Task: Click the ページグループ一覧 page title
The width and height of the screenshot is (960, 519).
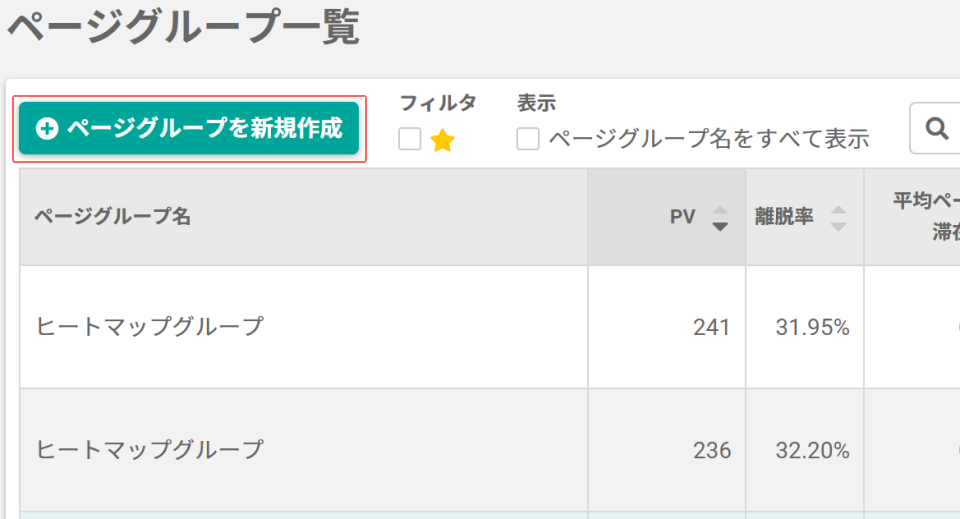Action: pos(182,27)
